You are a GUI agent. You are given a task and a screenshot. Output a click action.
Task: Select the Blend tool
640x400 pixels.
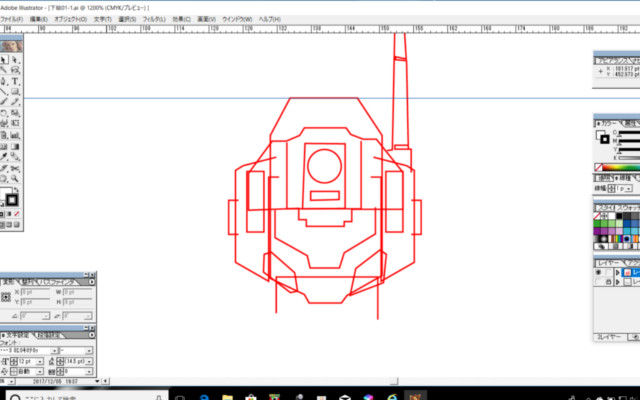15,157
